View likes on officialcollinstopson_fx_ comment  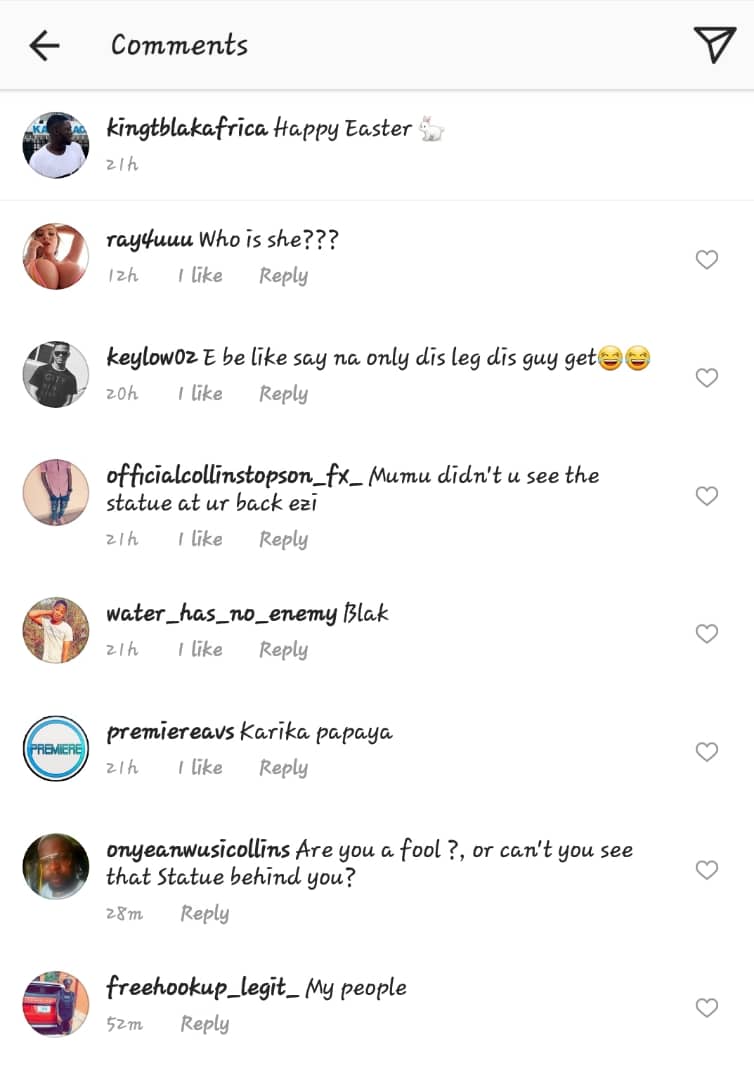click(x=200, y=540)
